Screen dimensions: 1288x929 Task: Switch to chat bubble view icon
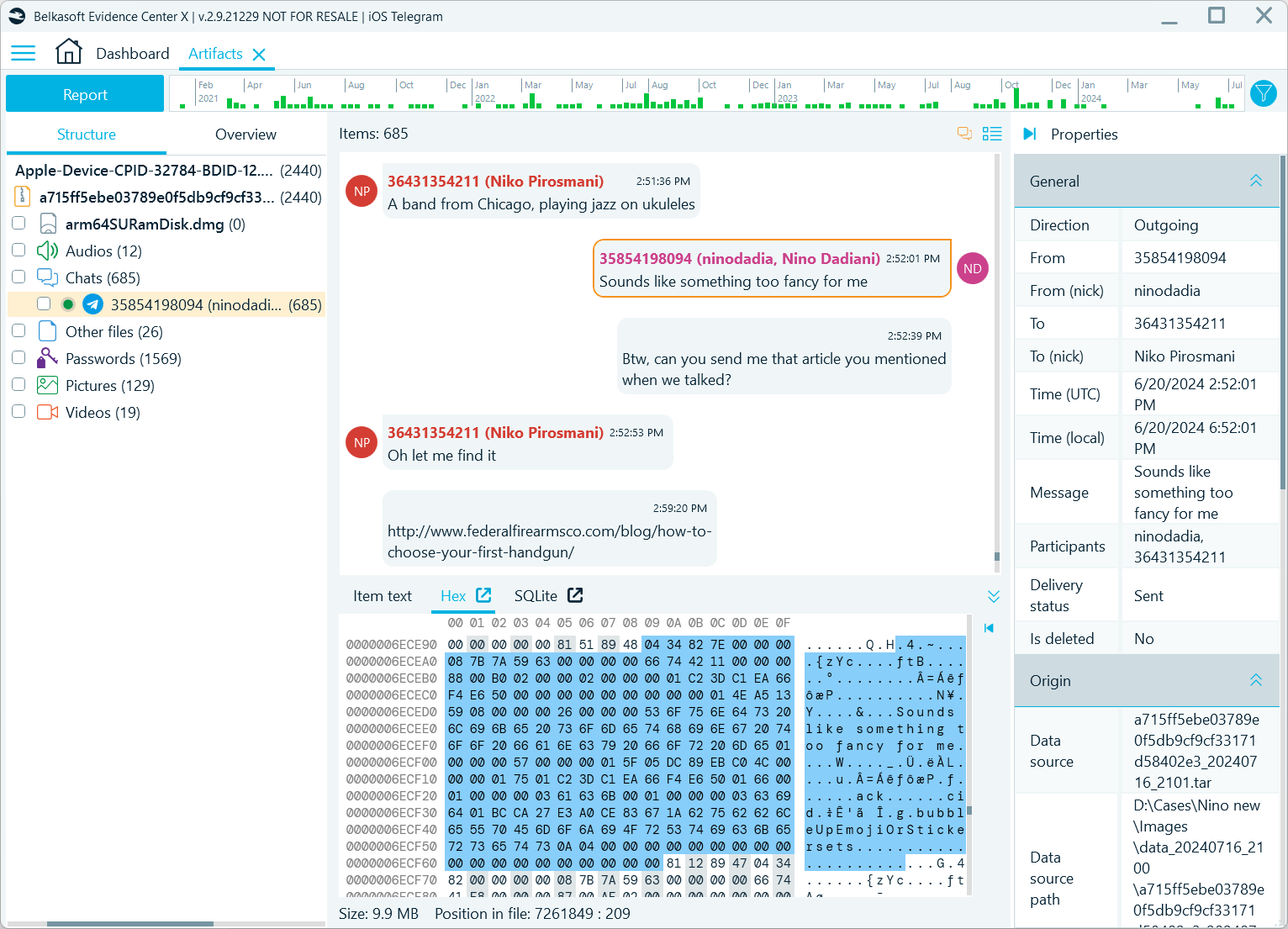(x=964, y=134)
